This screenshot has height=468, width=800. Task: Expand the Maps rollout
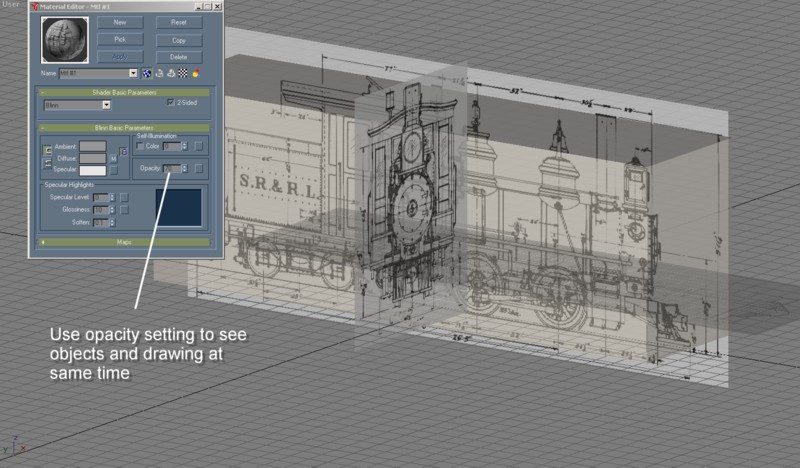[124, 242]
